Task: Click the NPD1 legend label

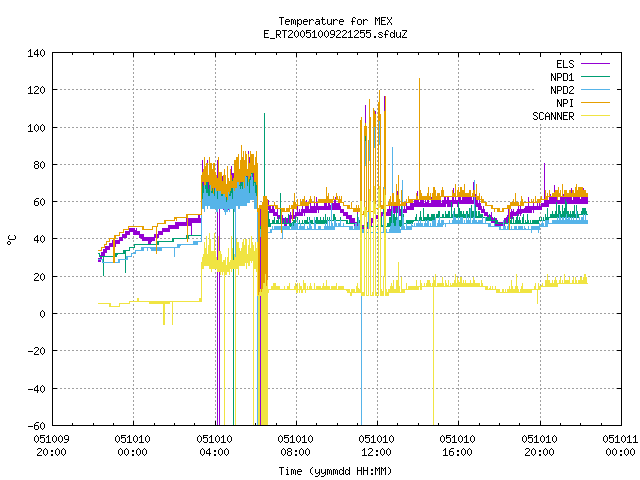Action: (562, 77)
